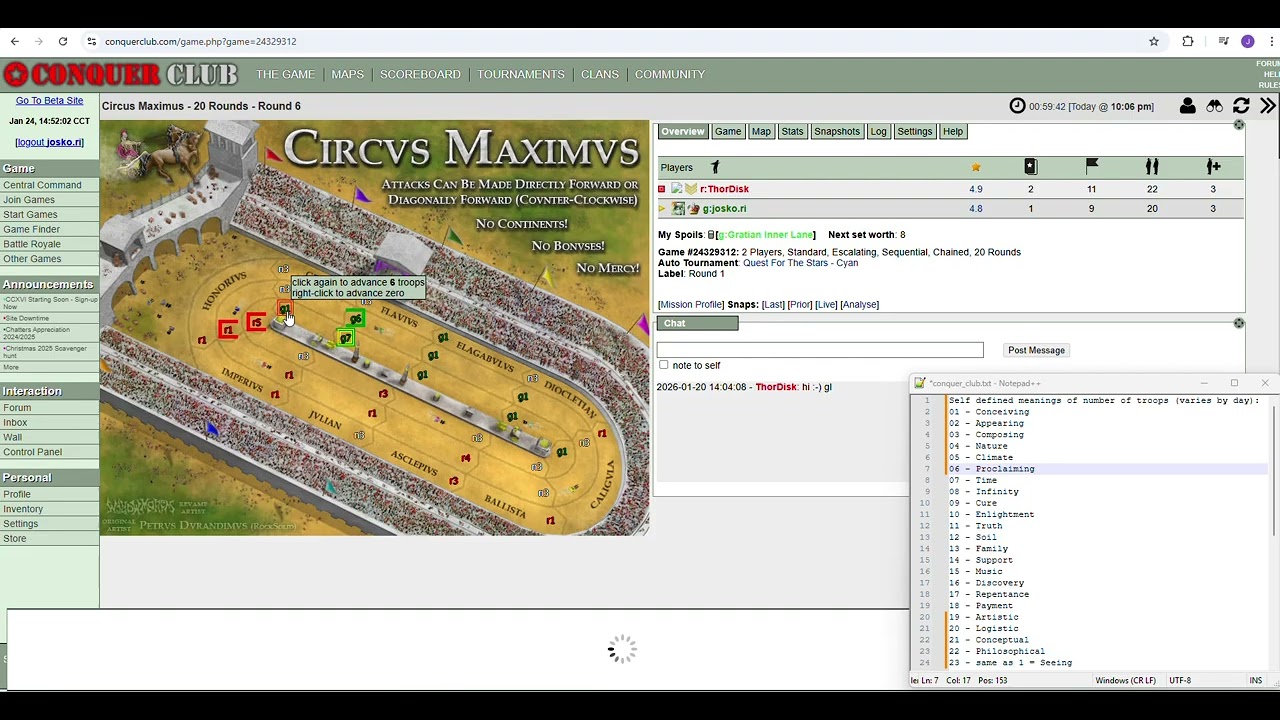The width and height of the screenshot is (1280, 720).
Task: Collapse the Overview panel with corner toggle
Action: [x=1239, y=125]
